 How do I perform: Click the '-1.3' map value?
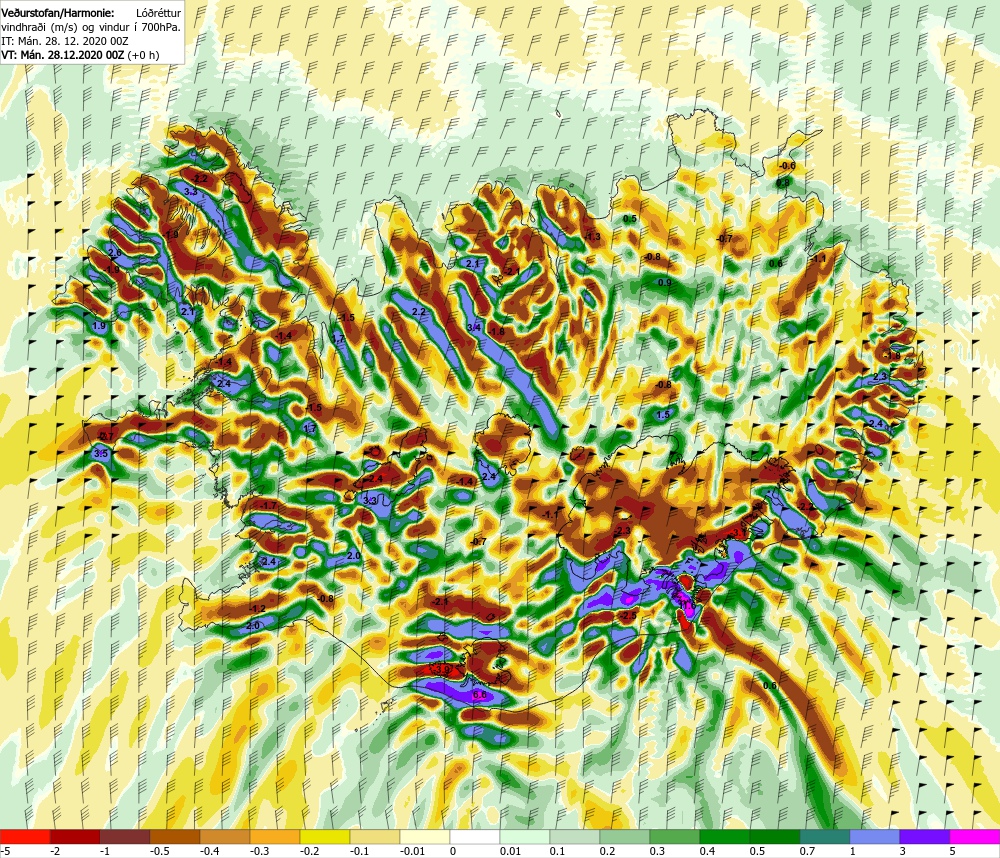pos(592,237)
